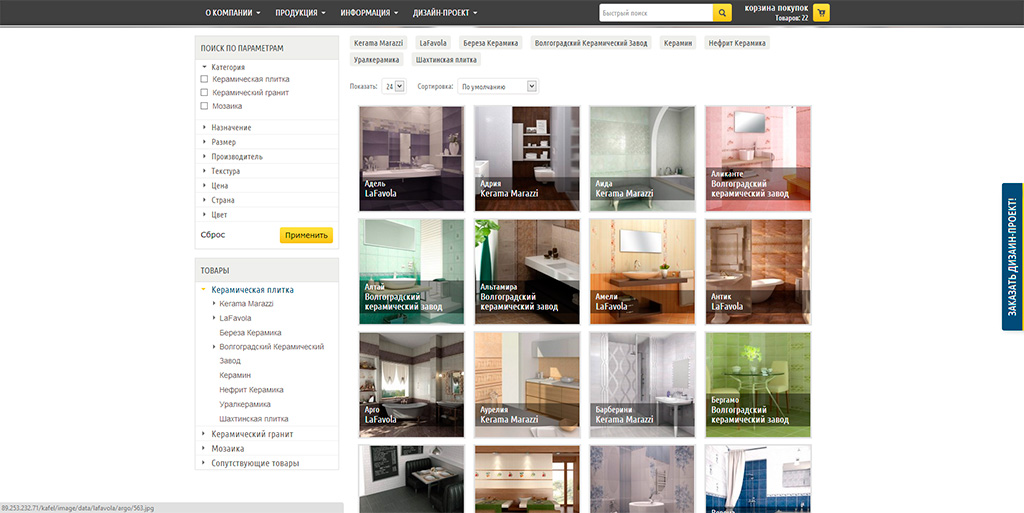Viewport: 1024px width, 513px height.
Task: Select Волгоградский Керамический Завод brand tag
Action: click(x=591, y=43)
